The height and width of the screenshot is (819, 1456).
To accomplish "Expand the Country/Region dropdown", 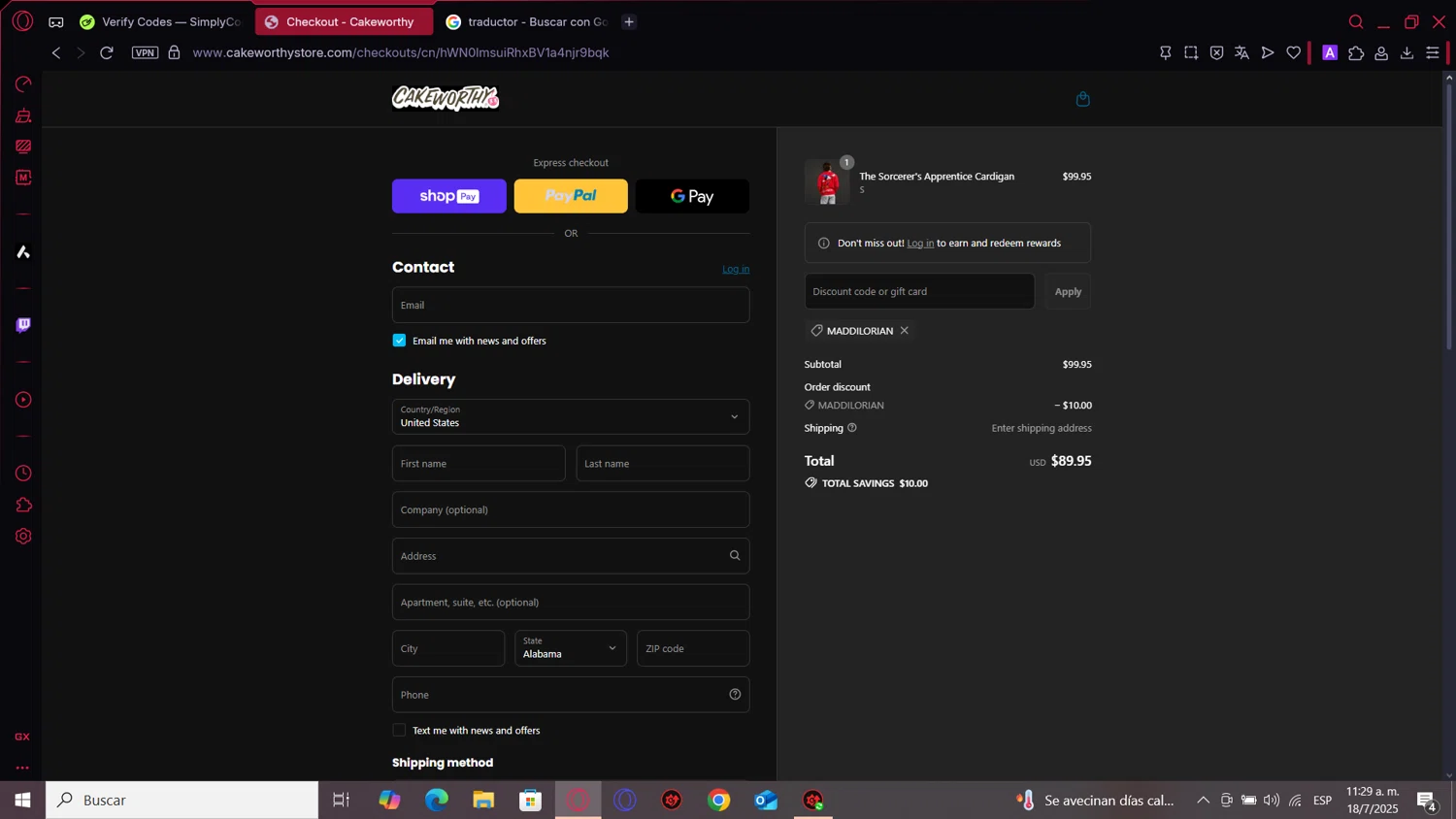I will tap(571, 416).
